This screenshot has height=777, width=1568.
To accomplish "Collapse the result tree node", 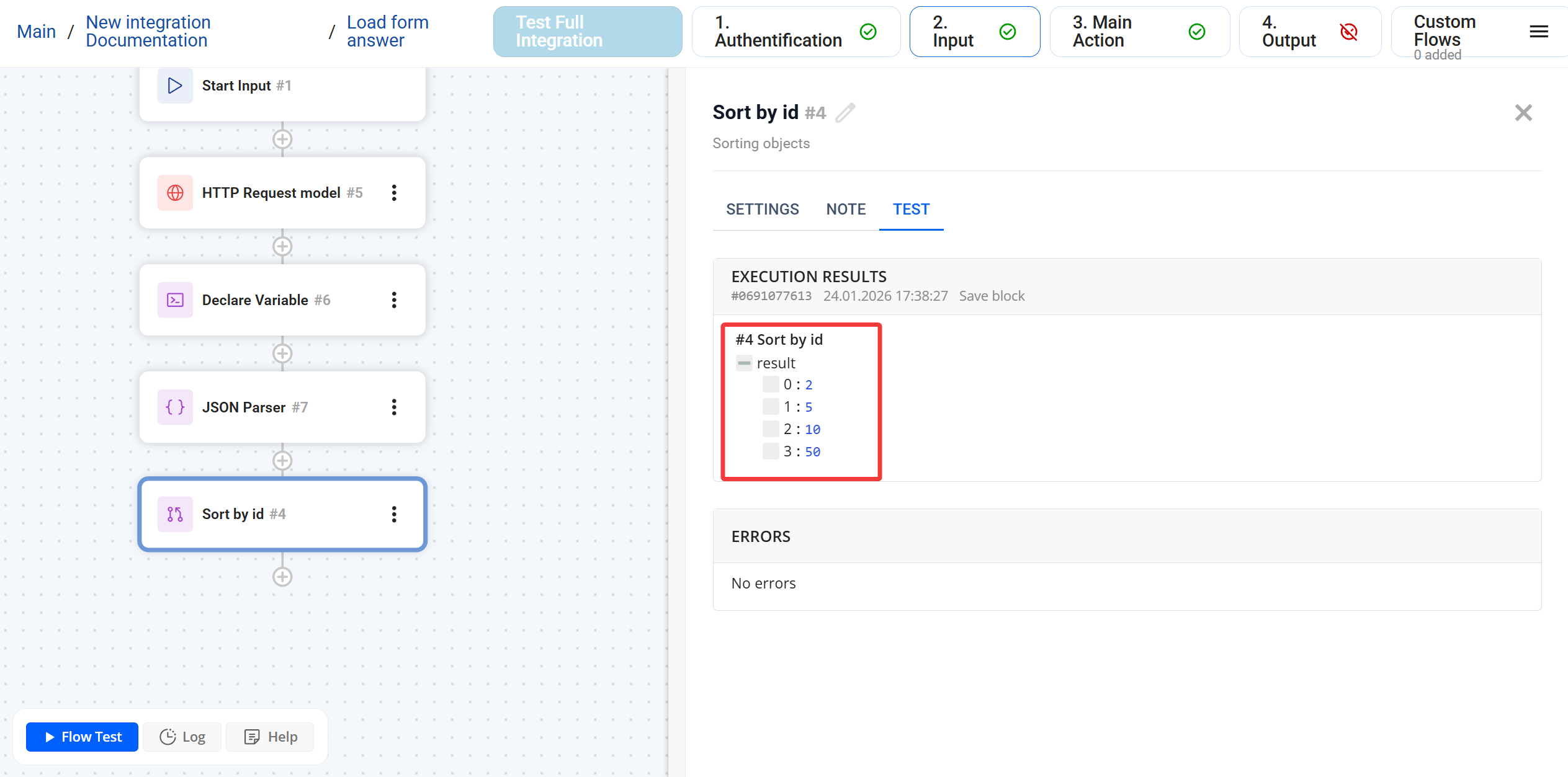I will (x=743, y=363).
